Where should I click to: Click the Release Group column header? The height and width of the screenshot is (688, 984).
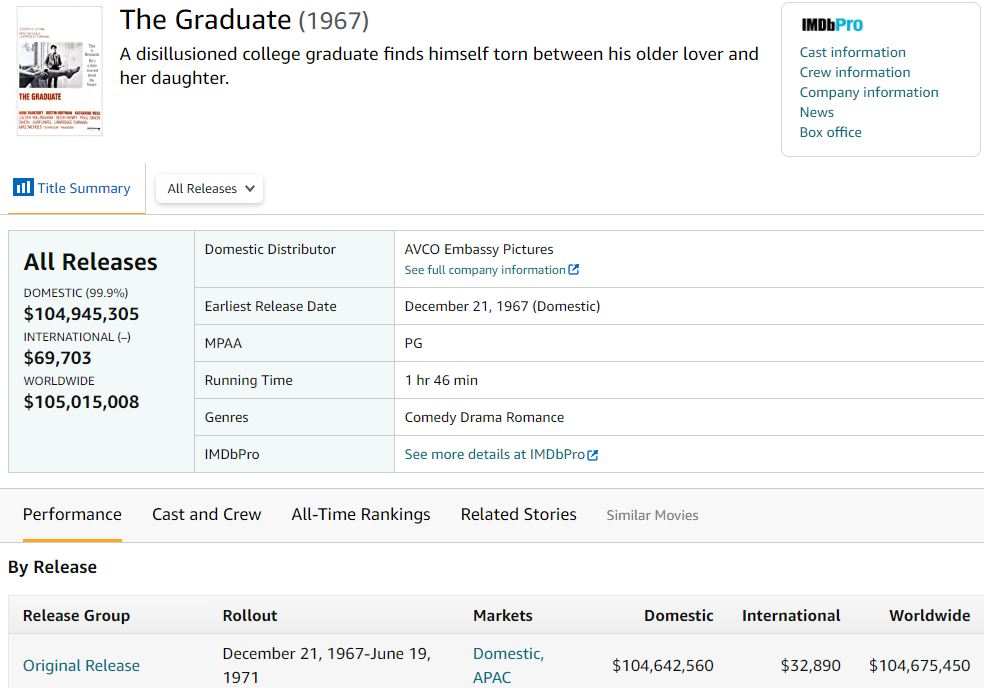tap(77, 615)
